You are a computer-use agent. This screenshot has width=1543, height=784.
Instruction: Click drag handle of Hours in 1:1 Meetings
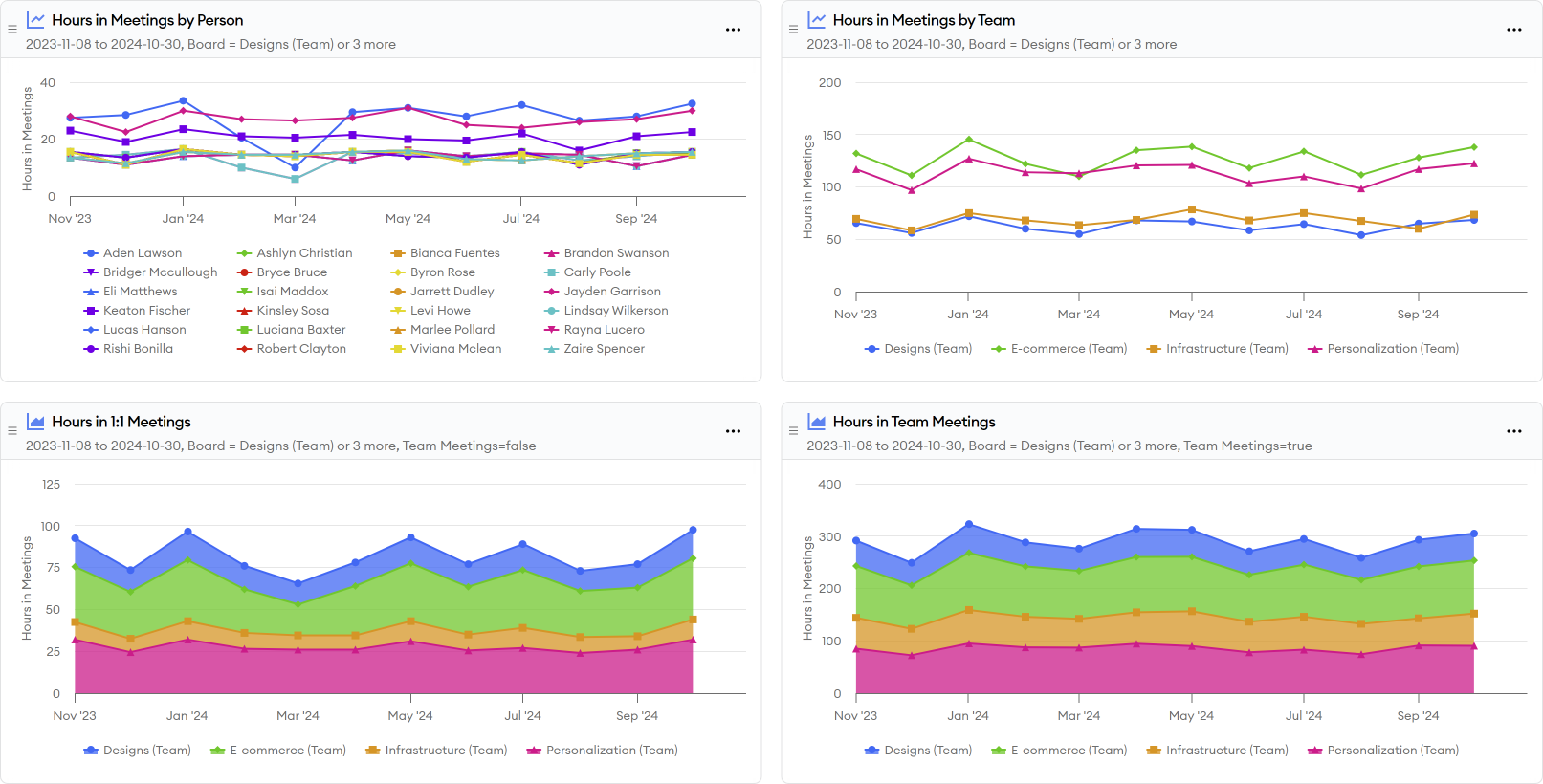tap(12, 431)
